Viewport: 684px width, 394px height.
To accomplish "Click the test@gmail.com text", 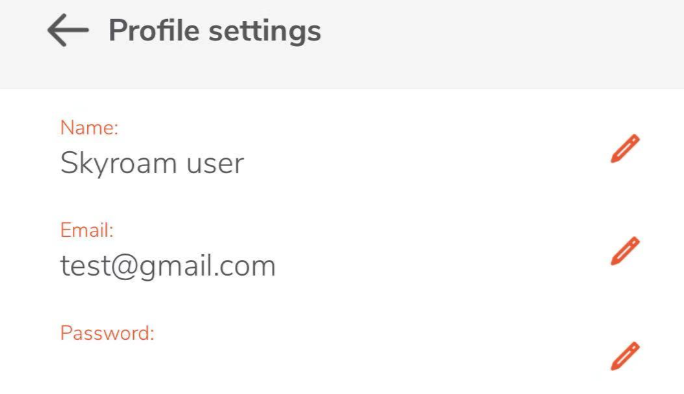I will tap(168, 266).
